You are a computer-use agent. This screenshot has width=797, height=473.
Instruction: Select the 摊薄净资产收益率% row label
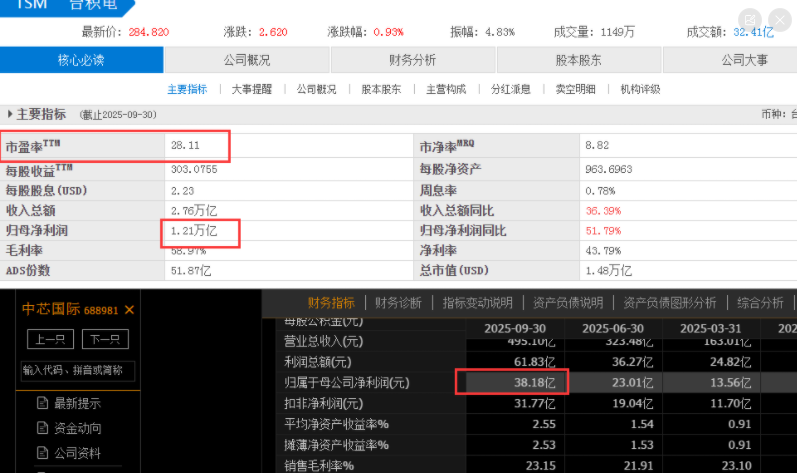[336, 445]
